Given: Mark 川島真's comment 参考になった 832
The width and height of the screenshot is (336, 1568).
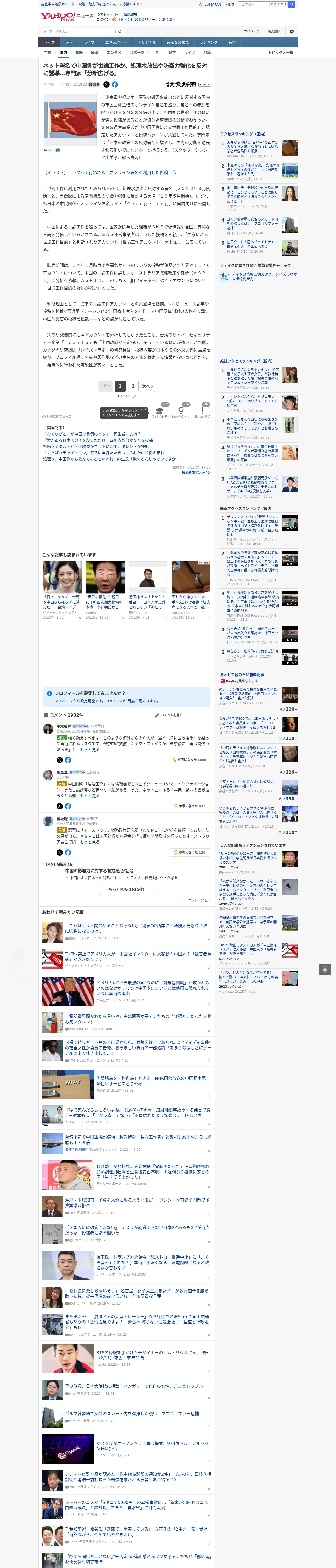Looking at the screenshot, I should 190,806.
